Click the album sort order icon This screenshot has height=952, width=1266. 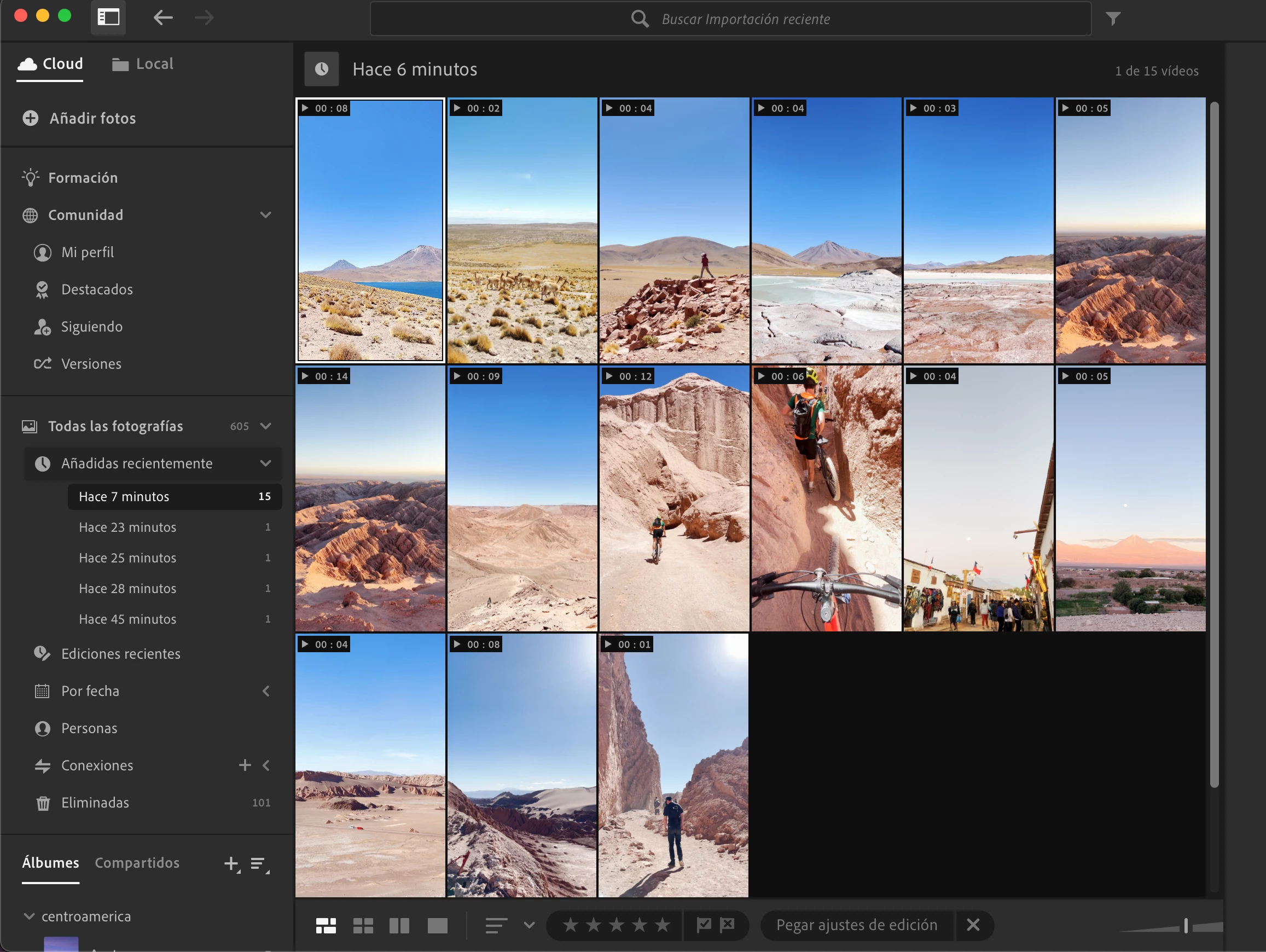pyautogui.click(x=259, y=864)
